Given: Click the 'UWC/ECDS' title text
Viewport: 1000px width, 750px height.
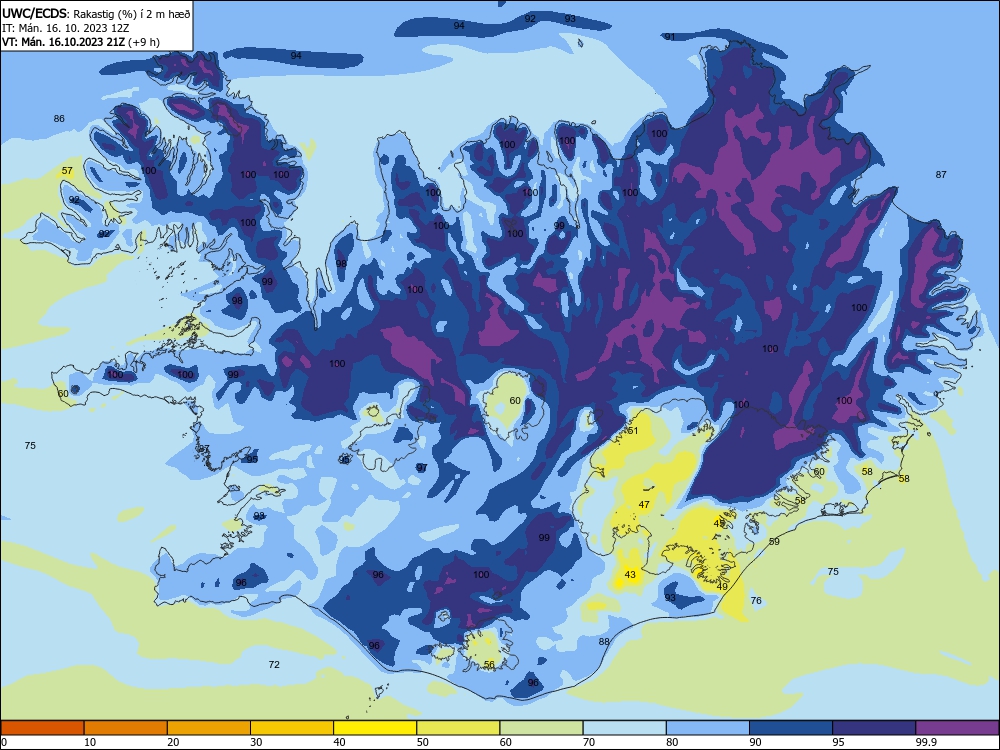Looking at the screenshot, I should 32,13.
